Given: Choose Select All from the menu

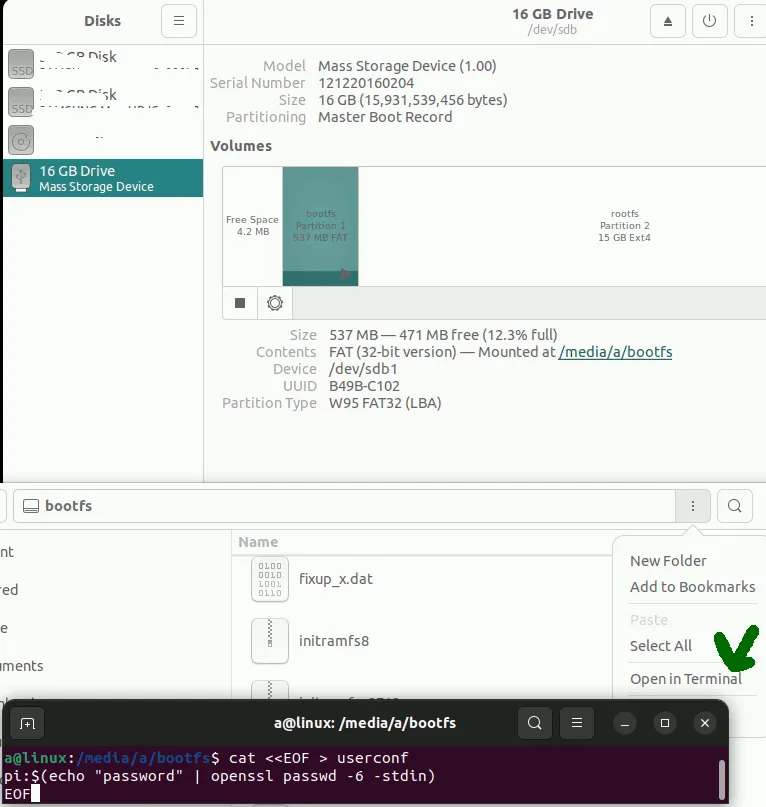Looking at the screenshot, I should [x=661, y=645].
